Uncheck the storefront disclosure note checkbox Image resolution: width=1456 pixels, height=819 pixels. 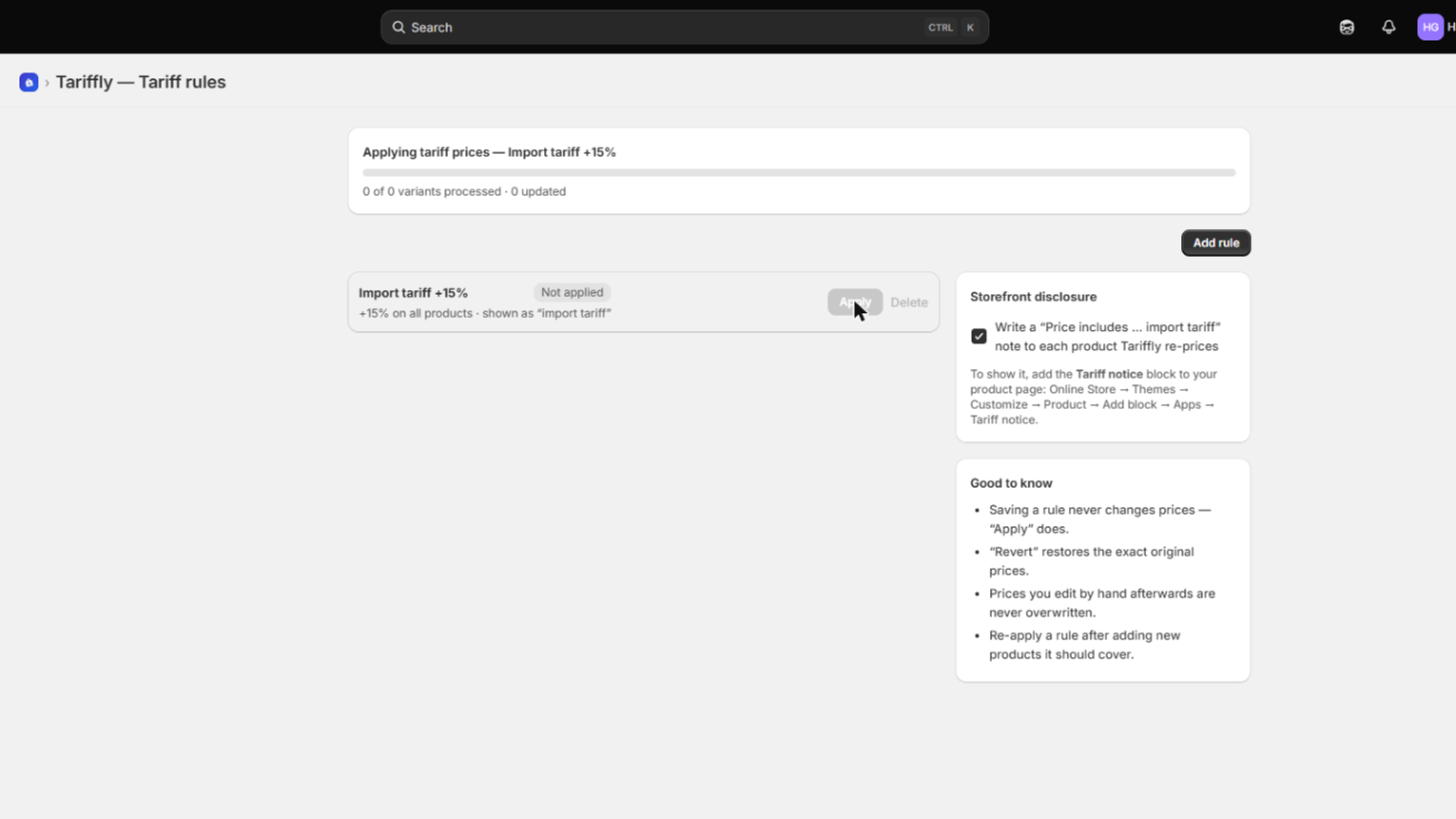979,336
